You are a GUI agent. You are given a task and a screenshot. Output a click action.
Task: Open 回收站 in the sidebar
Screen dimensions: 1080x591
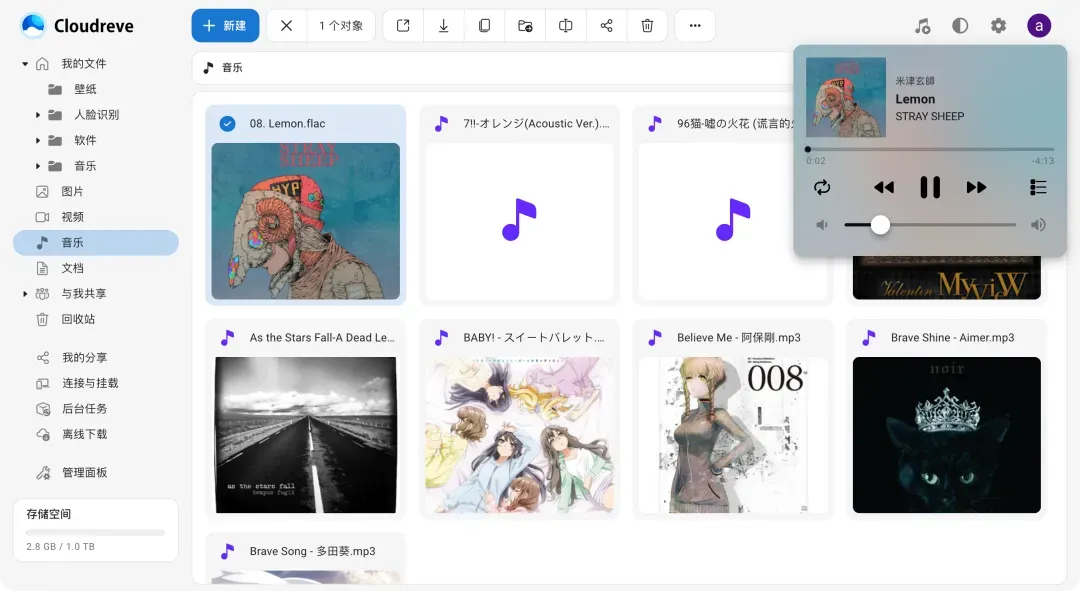(78, 320)
